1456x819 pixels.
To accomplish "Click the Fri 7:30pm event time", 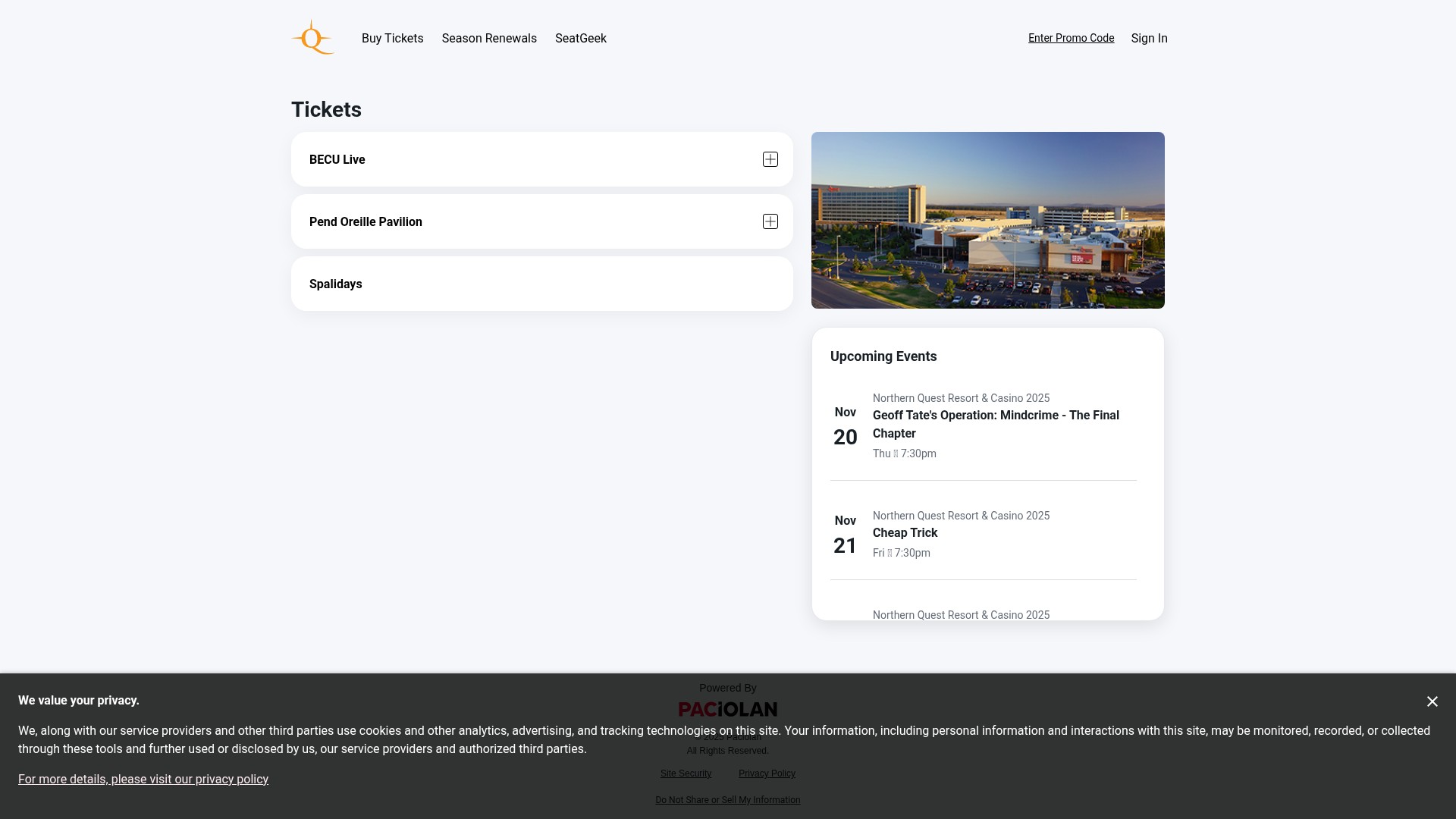I will click(x=902, y=553).
